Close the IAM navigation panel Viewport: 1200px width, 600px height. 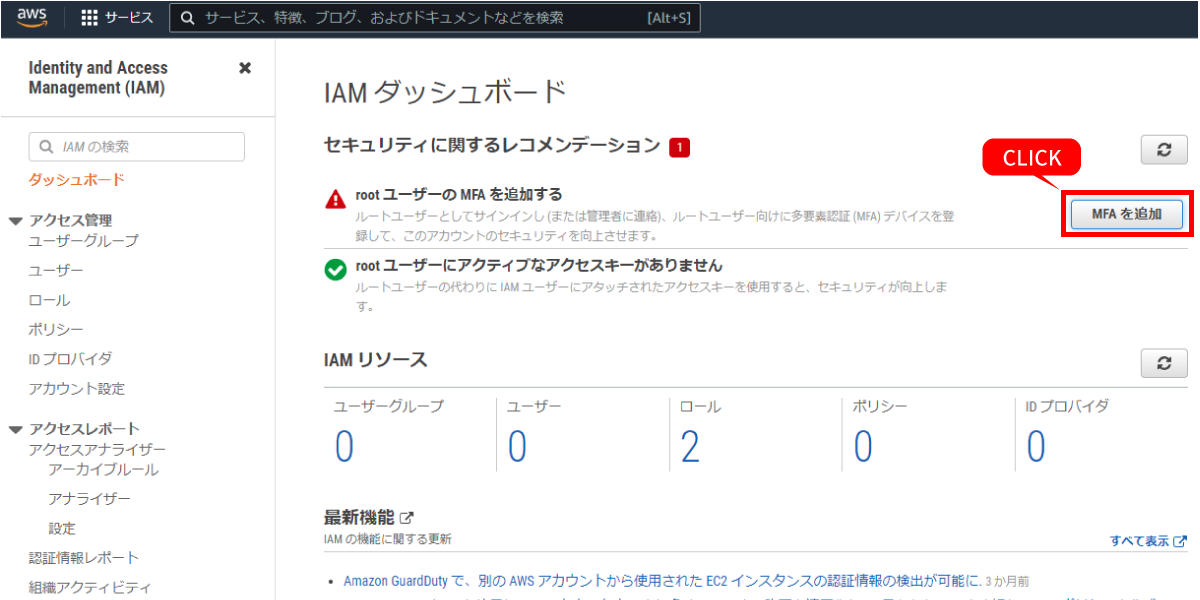point(245,68)
